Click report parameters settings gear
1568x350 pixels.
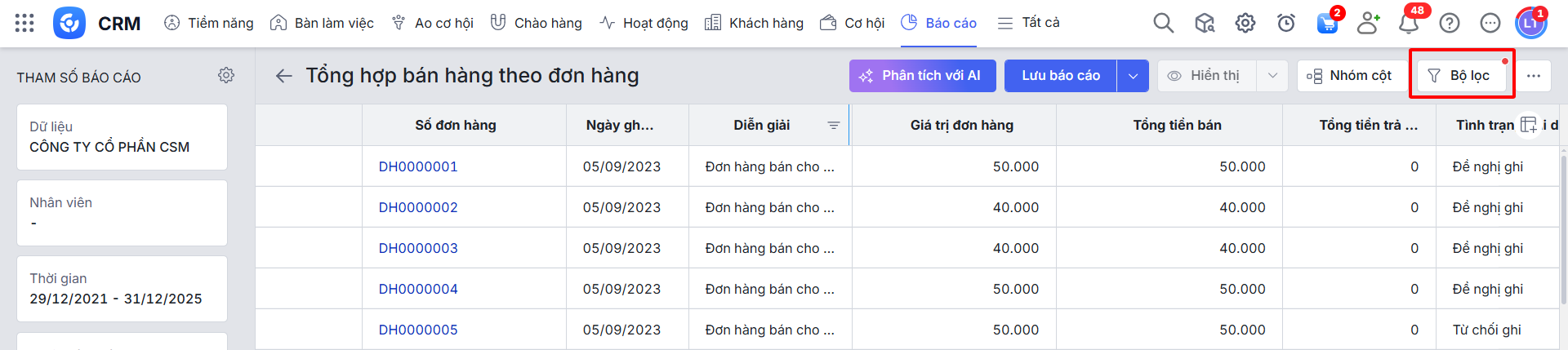pyautogui.click(x=226, y=75)
